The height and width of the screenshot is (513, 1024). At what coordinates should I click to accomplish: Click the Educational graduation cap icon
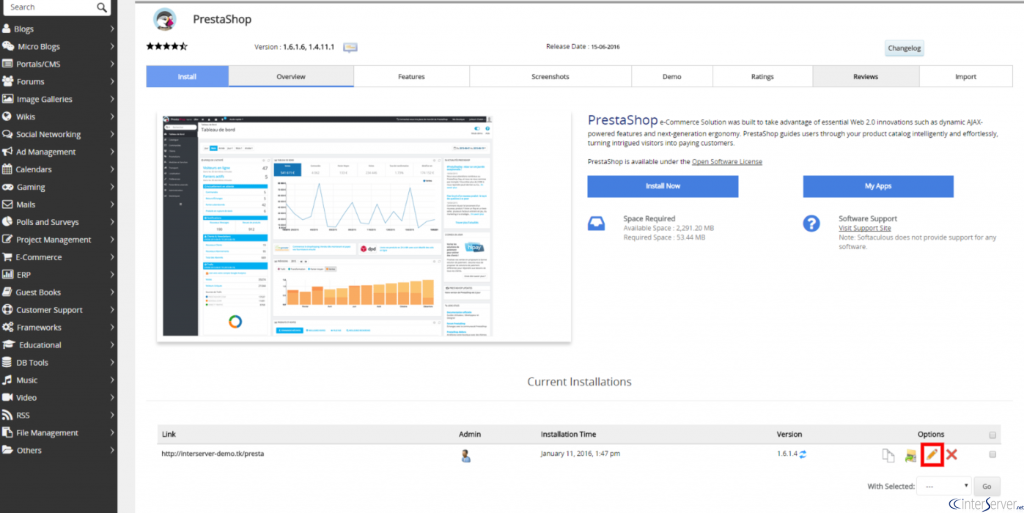(x=8, y=345)
